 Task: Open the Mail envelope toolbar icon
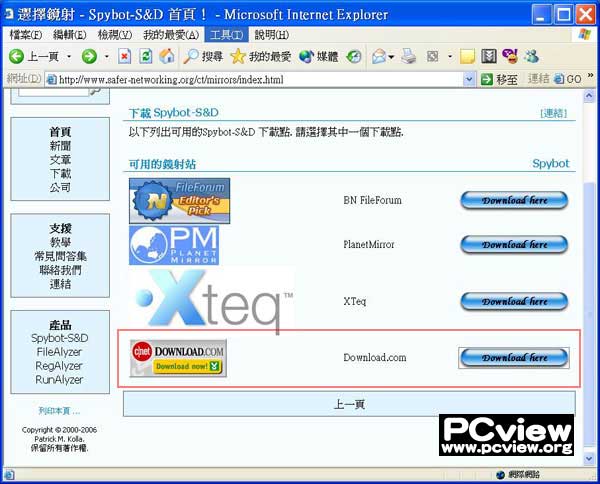[x=379, y=57]
